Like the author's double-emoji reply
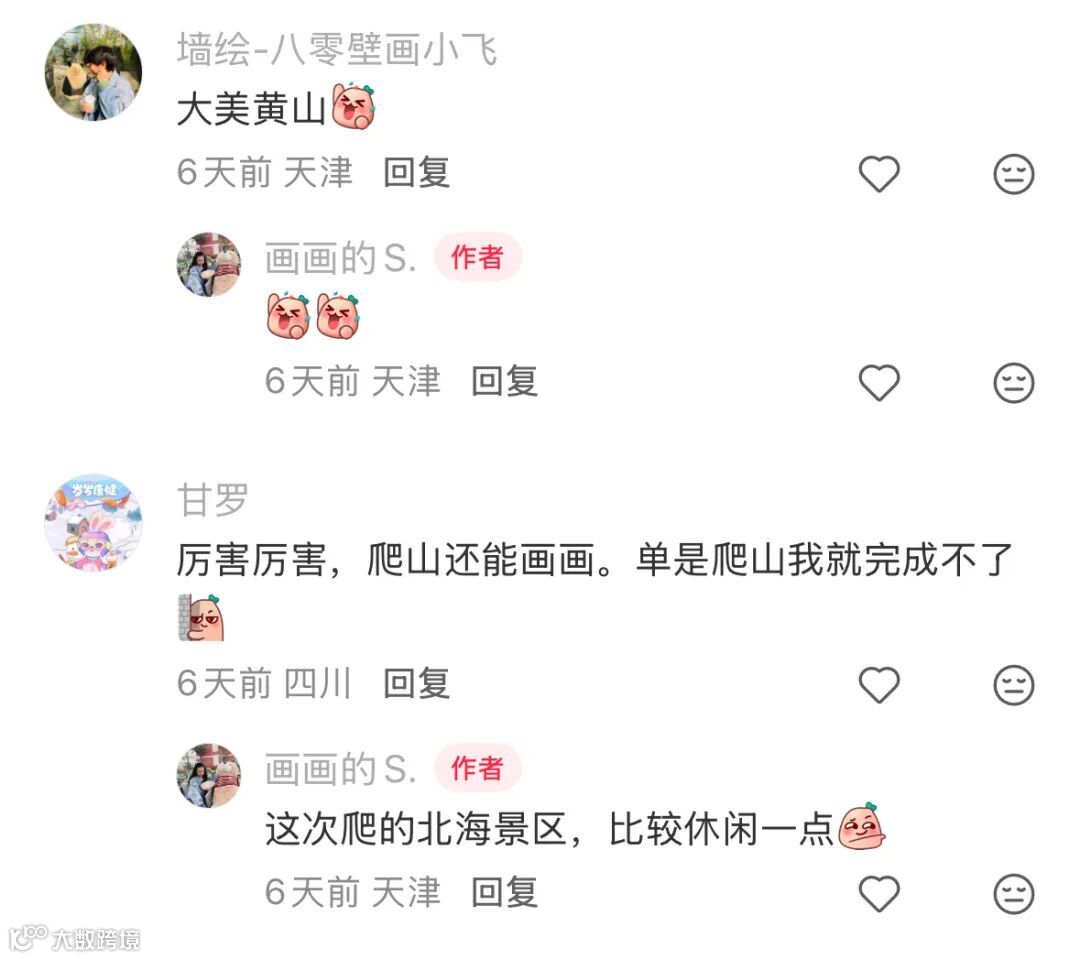 click(x=879, y=382)
